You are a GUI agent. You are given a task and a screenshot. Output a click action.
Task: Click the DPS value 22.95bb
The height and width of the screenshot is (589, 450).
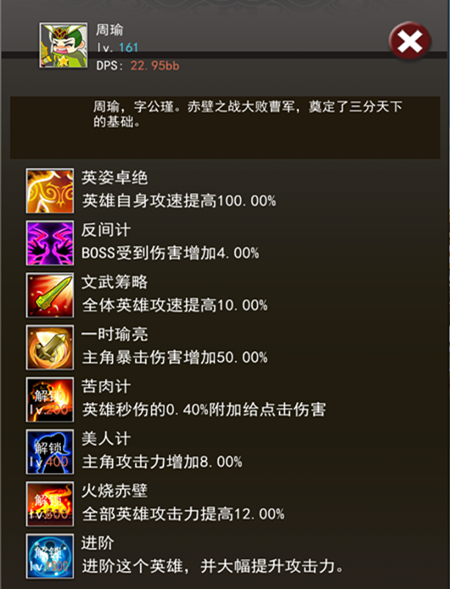click(155, 66)
